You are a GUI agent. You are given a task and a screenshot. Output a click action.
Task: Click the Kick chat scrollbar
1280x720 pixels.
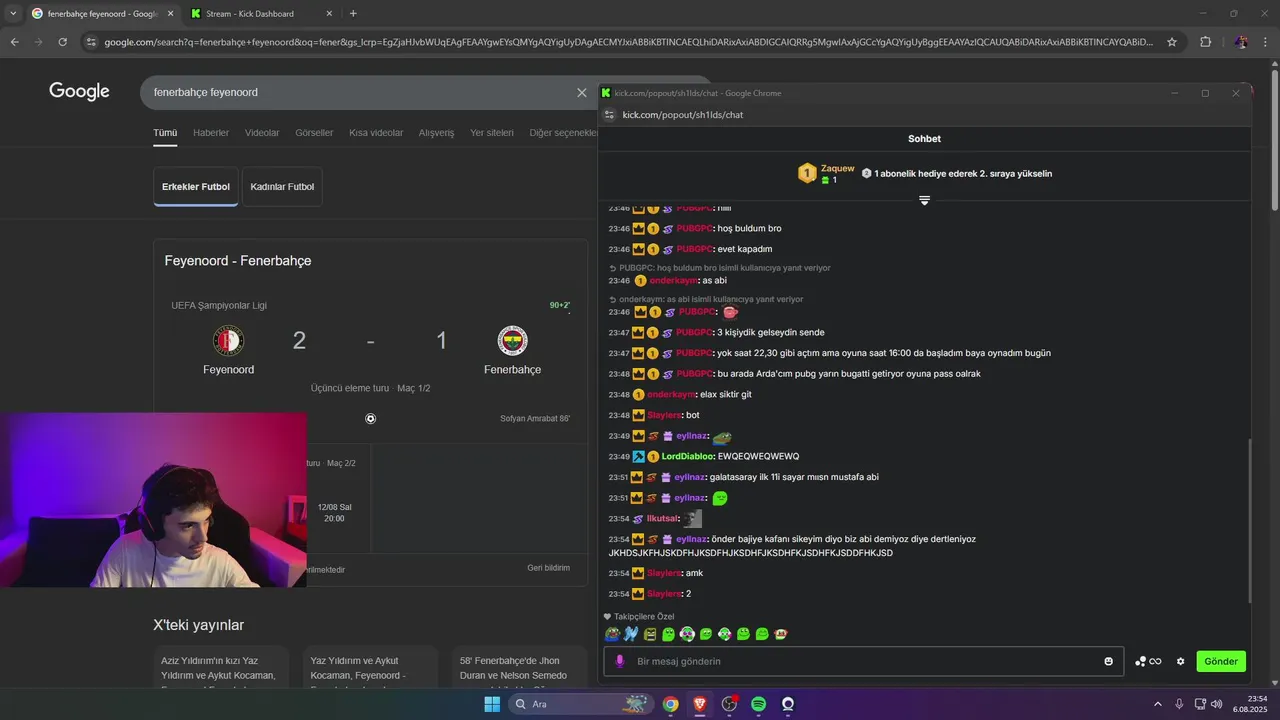tap(1249, 520)
